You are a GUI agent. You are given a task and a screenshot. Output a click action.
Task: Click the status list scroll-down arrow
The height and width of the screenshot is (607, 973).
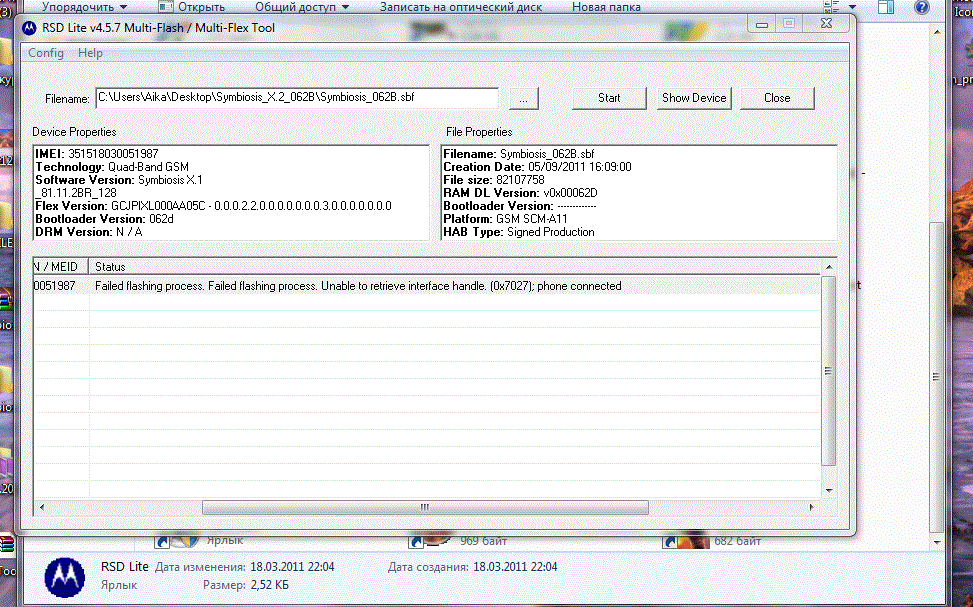(x=829, y=491)
